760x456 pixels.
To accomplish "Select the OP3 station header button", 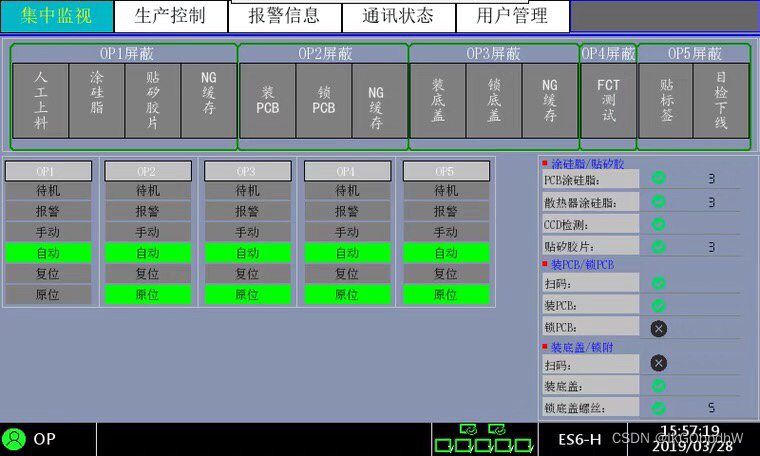I will click(x=248, y=171).
